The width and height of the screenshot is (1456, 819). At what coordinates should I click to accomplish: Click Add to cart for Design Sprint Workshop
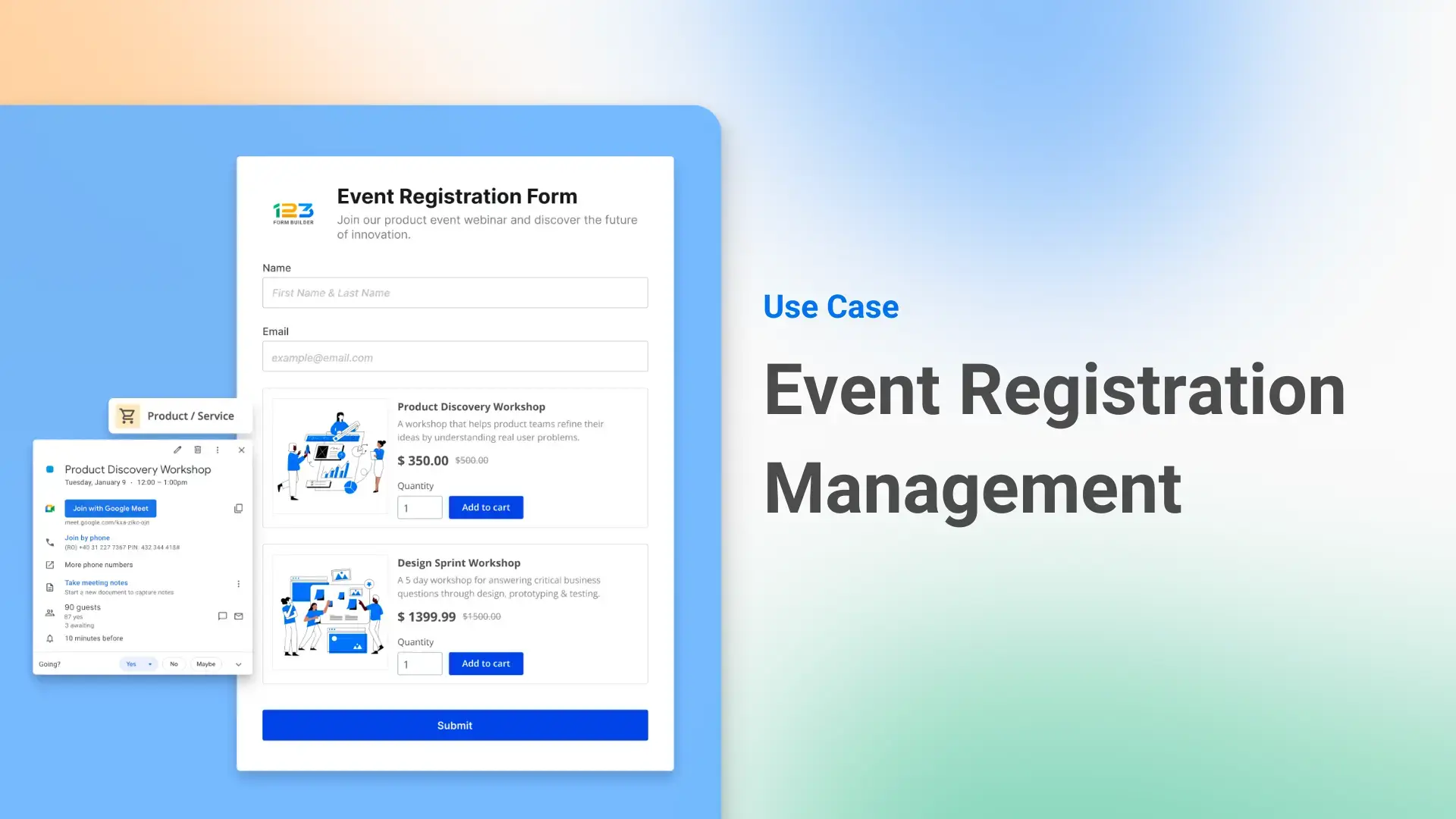click(x=486, y=663)
